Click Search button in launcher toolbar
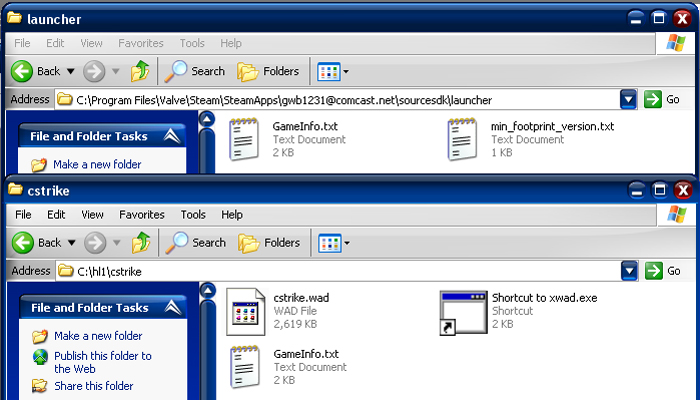700x400 pixels. click(x=197, y=71)
